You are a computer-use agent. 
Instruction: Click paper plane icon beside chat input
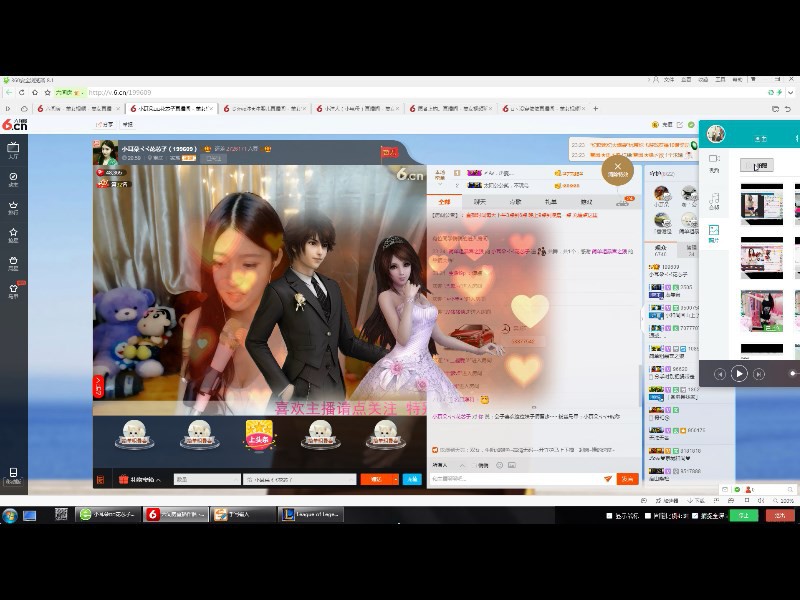(608, 479)
